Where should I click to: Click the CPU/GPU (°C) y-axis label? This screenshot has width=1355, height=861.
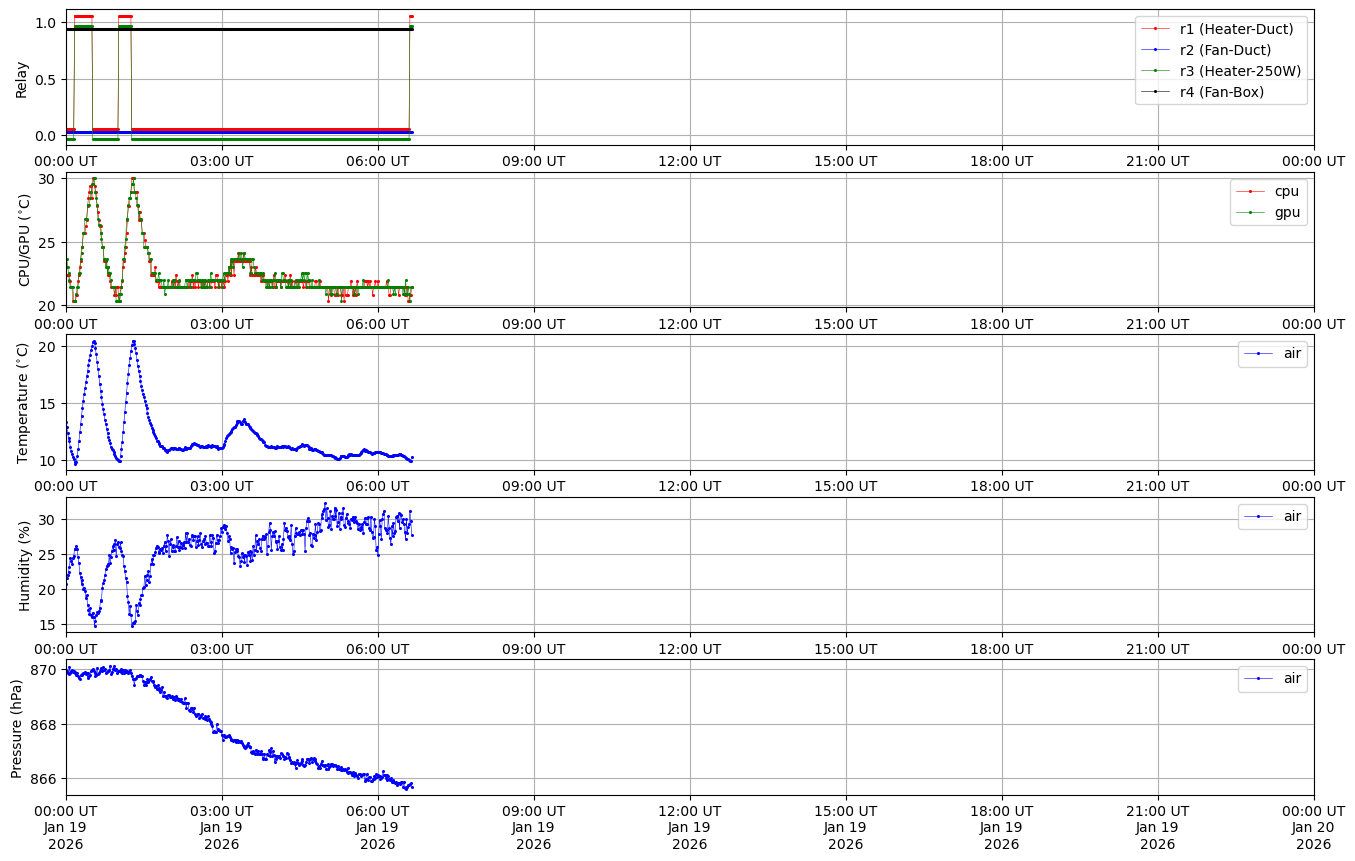(25, 240)
